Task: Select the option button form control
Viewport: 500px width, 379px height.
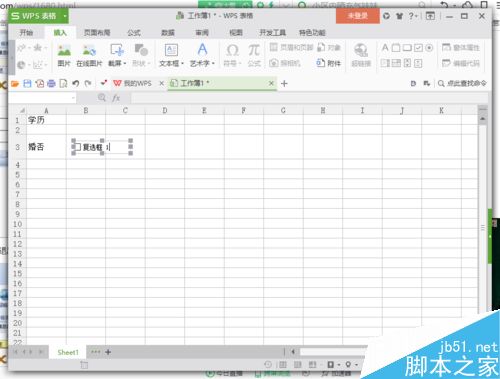Action: [x=429, y=48]
